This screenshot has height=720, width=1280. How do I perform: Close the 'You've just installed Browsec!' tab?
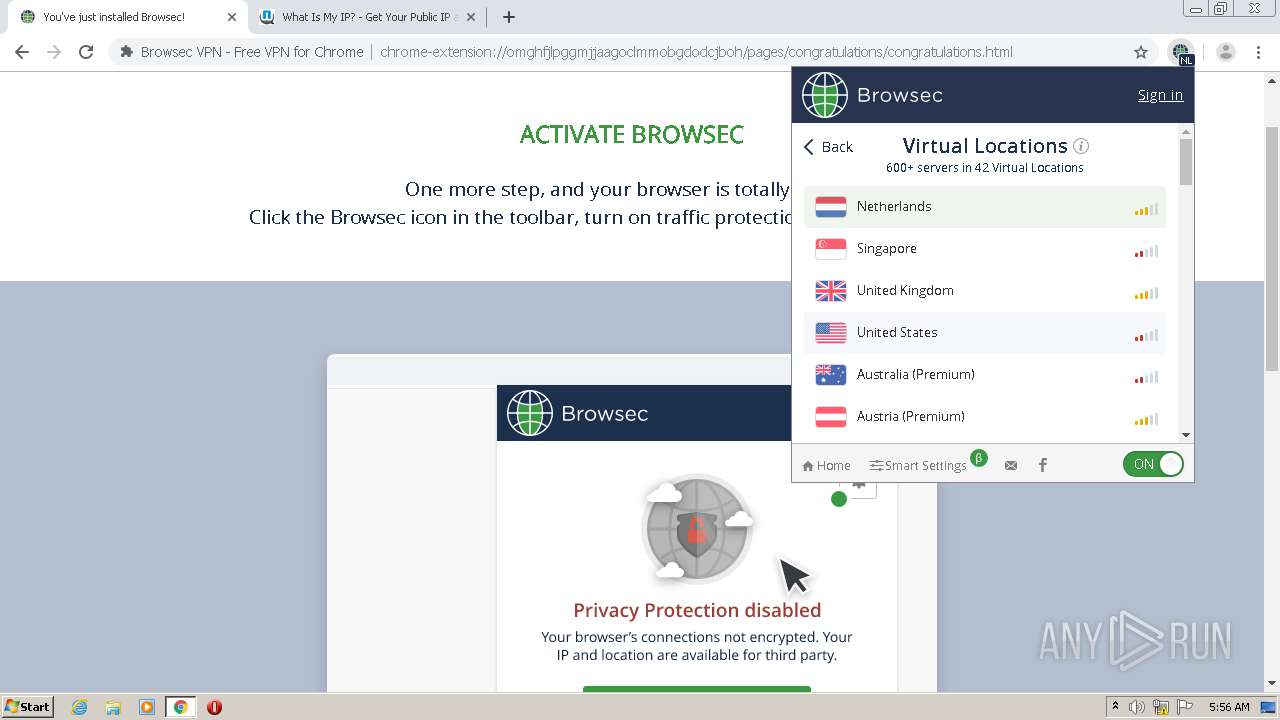click(231, 17)
